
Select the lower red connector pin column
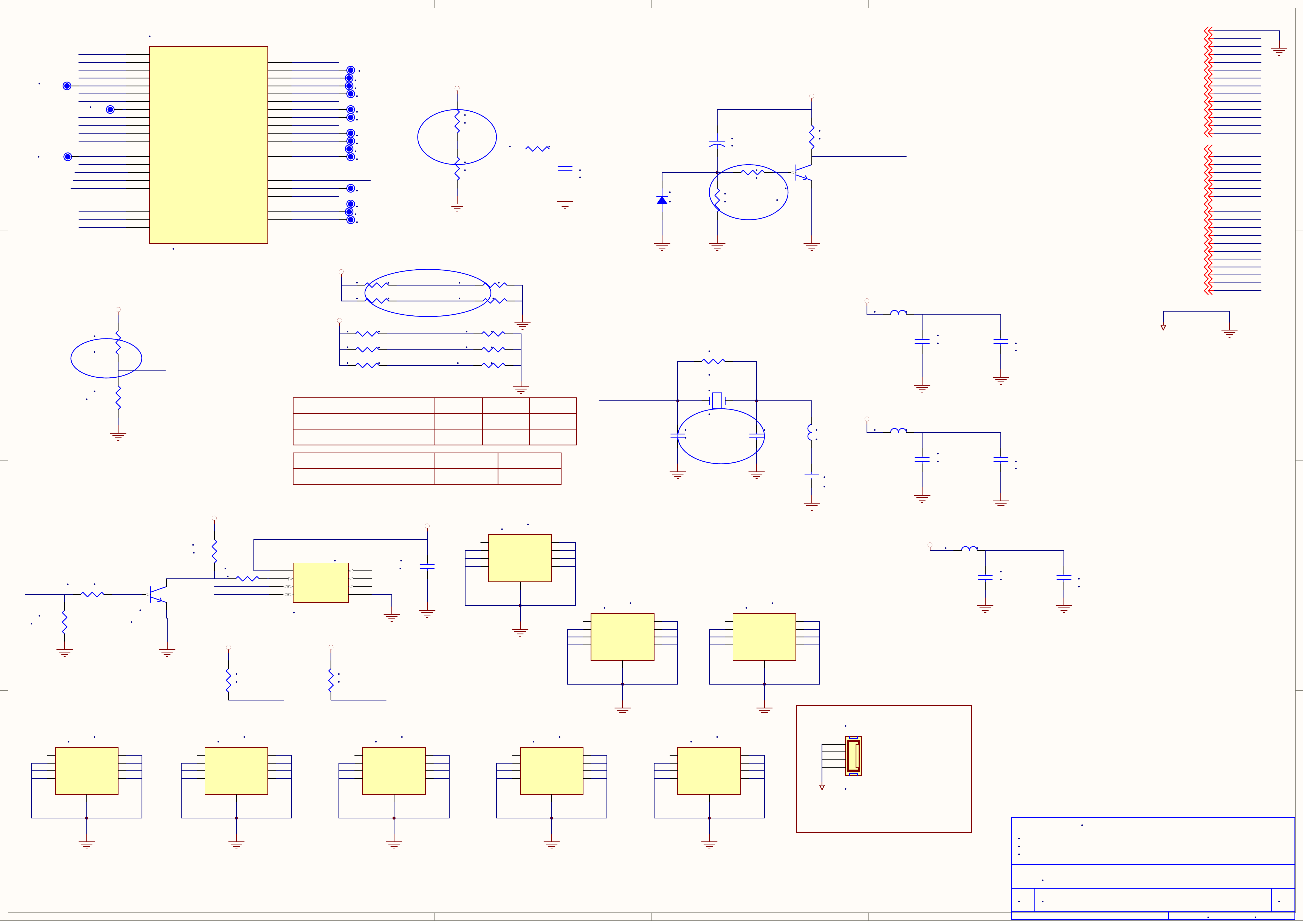1208,220
